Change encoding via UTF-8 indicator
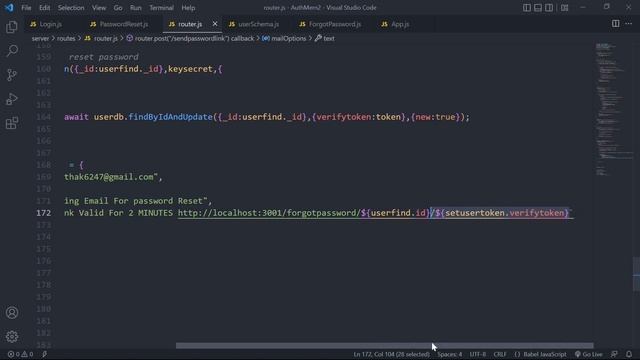 478,354
